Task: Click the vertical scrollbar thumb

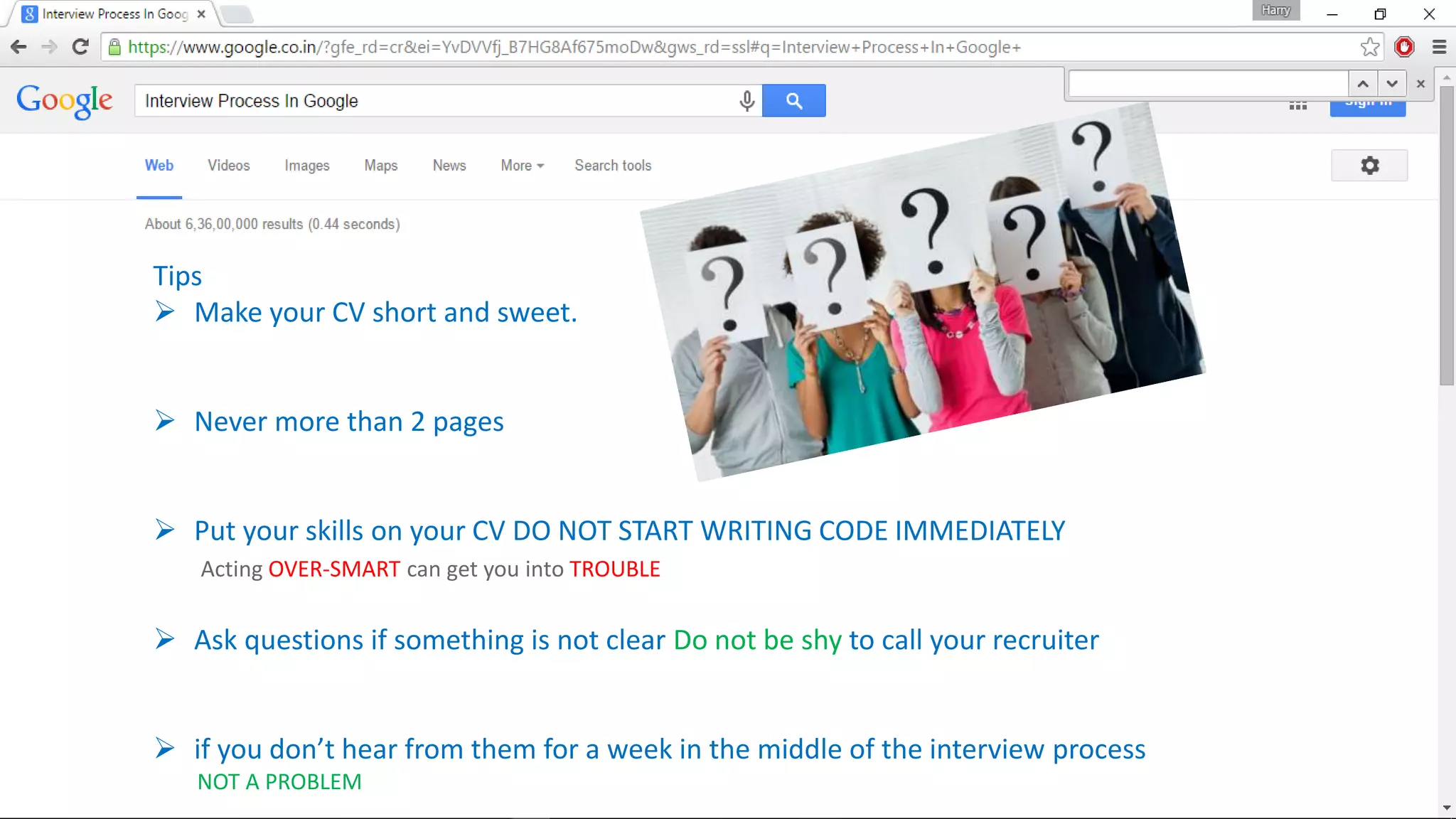Action: tap(1447, 236)
